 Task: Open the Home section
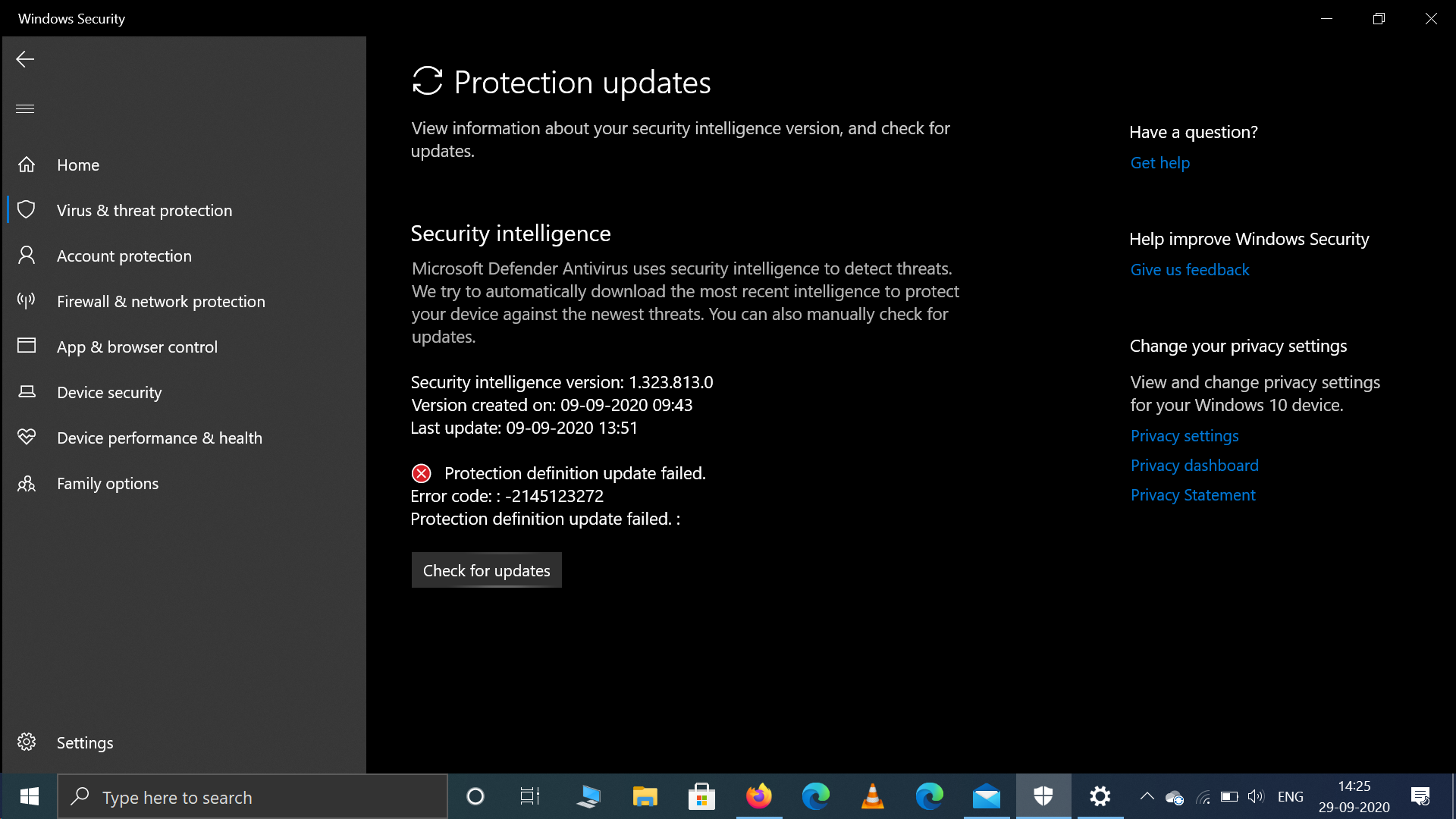pyautogui.click(x=77, y=165)
